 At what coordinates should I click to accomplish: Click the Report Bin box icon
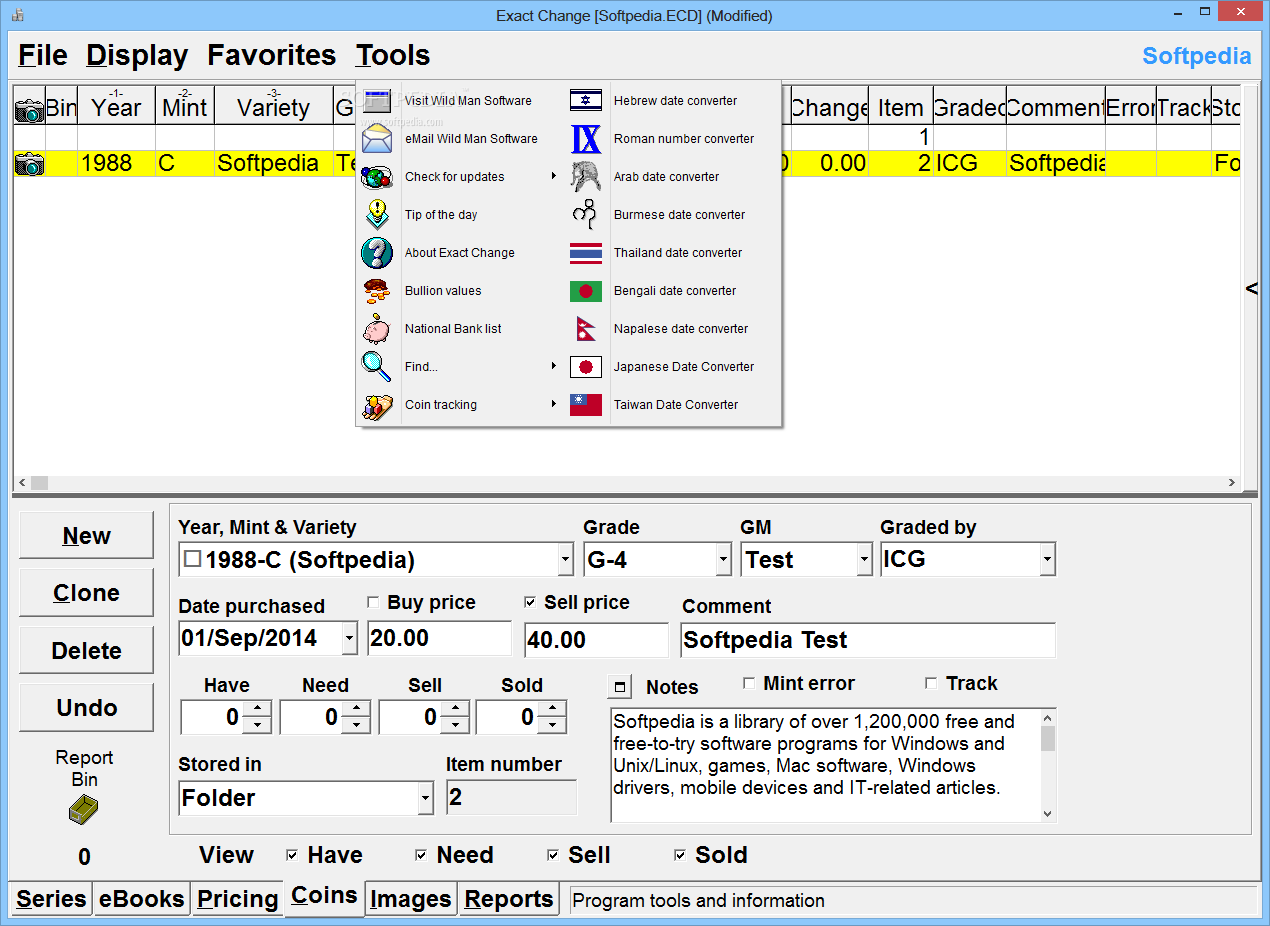point(84,810)
